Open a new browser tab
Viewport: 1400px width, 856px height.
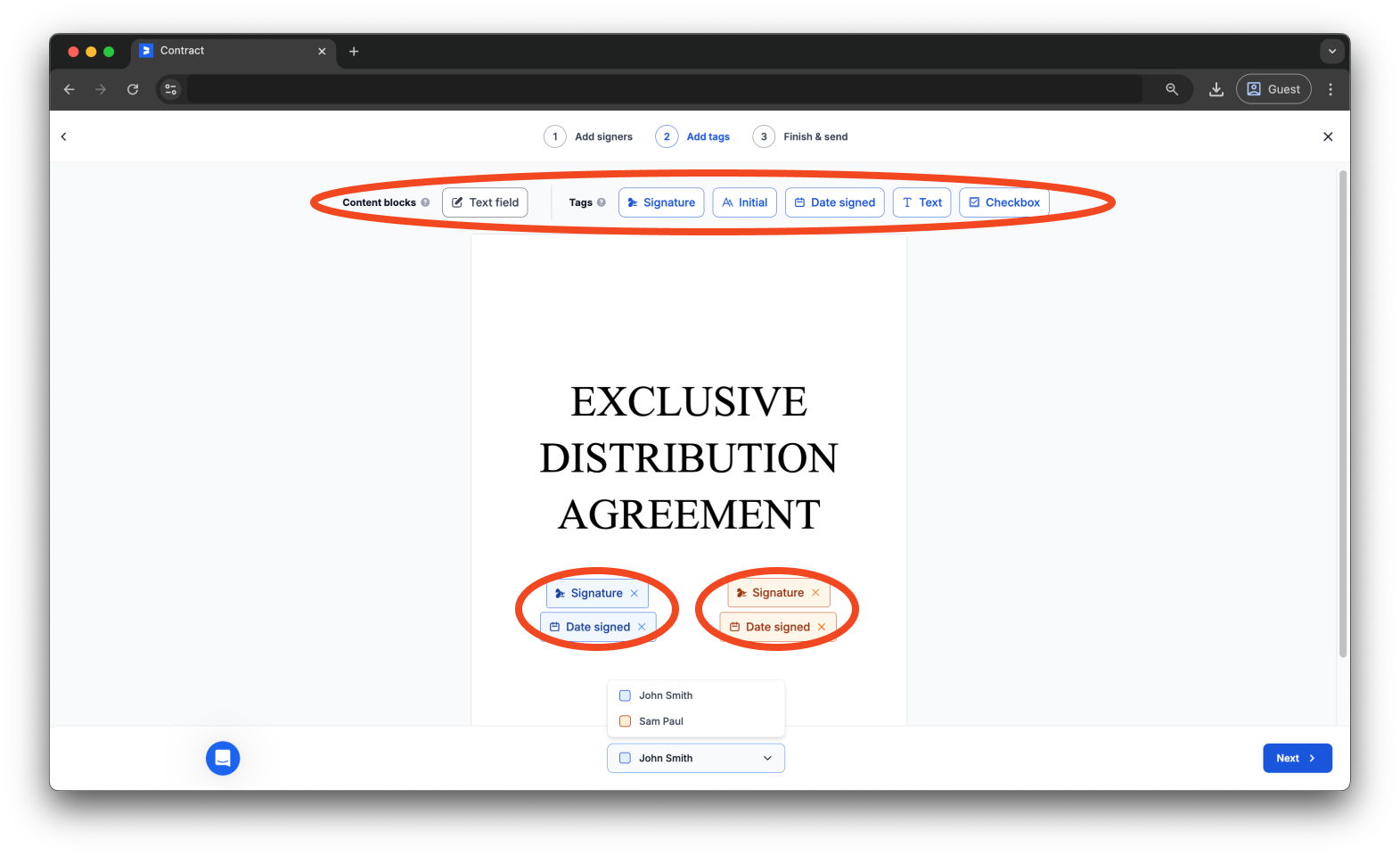(x=354, y=52)
